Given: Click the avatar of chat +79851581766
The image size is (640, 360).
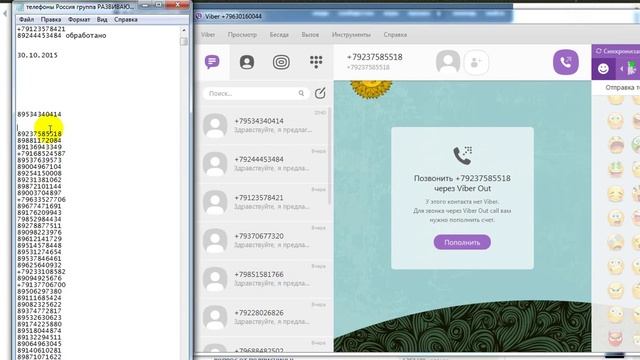Looking at the screenshot, I should pyautogui.click(x=215, y=279).
